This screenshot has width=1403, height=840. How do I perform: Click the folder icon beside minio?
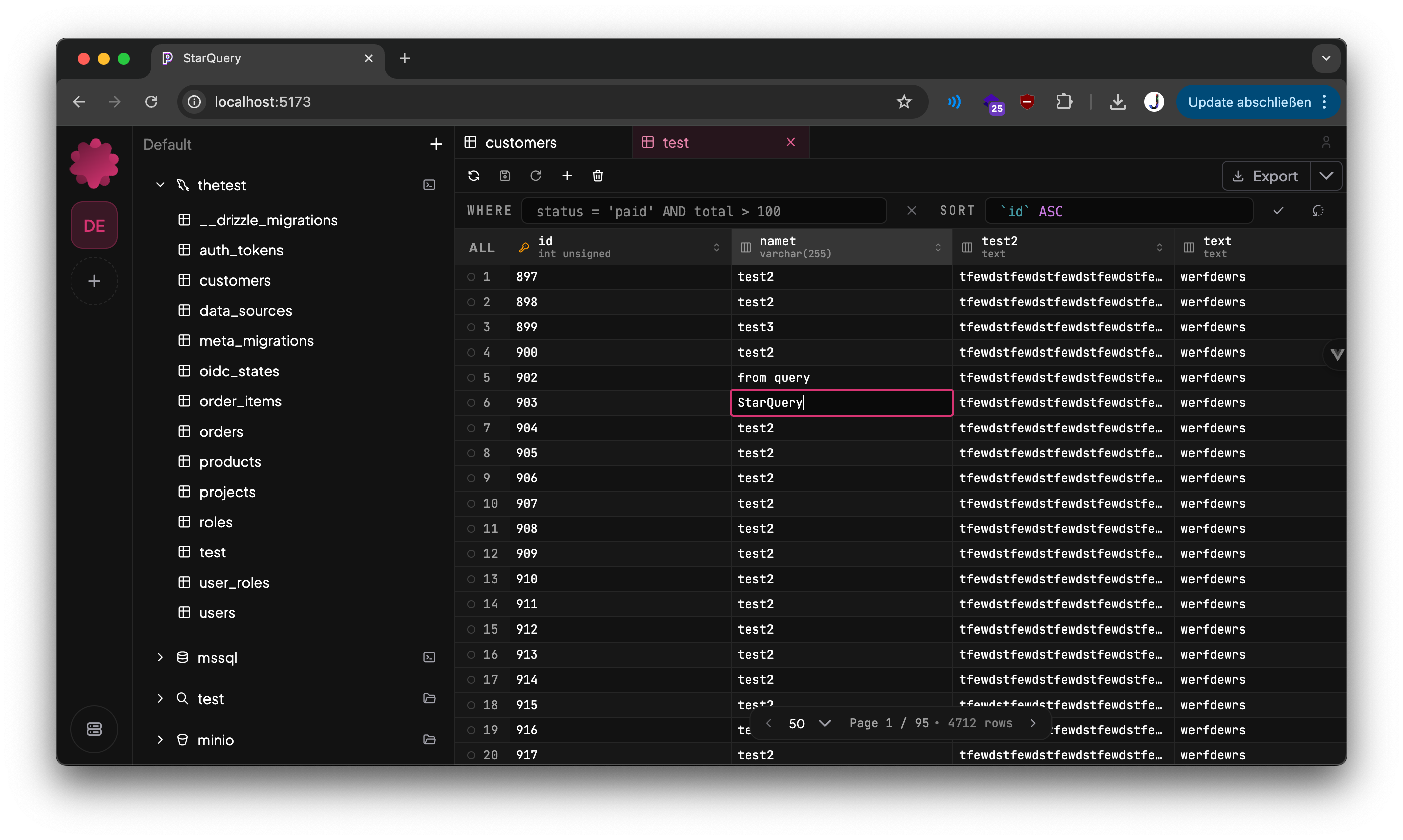point(429,740)
